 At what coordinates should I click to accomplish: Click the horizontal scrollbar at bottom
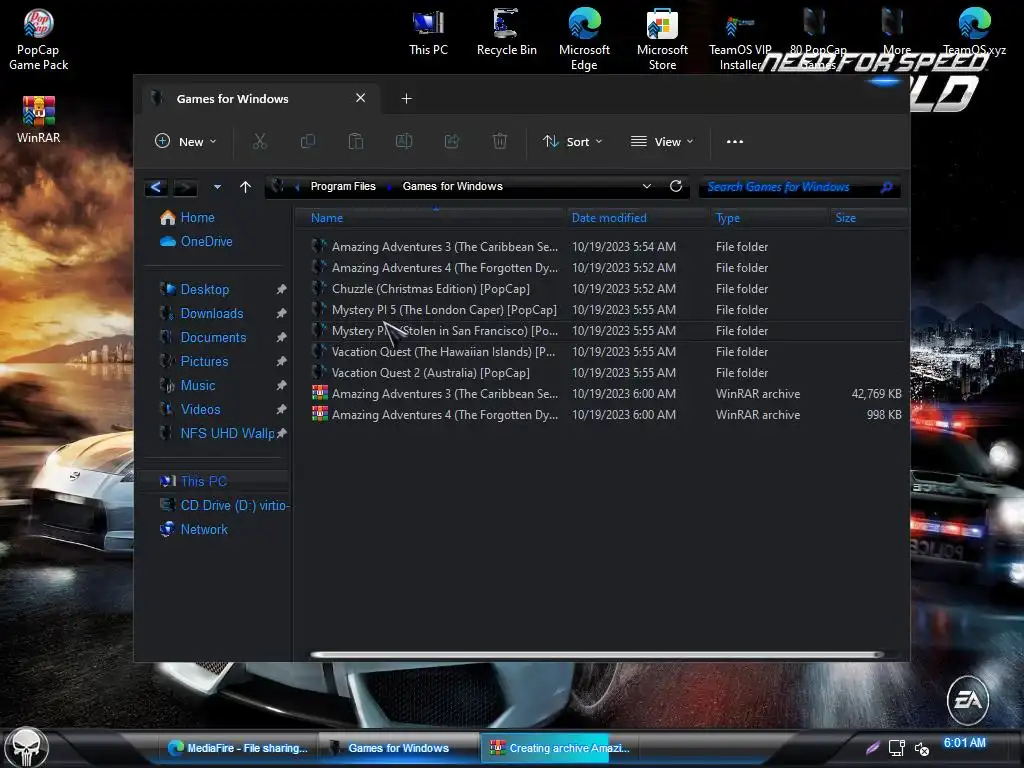(x=597, y=654)
